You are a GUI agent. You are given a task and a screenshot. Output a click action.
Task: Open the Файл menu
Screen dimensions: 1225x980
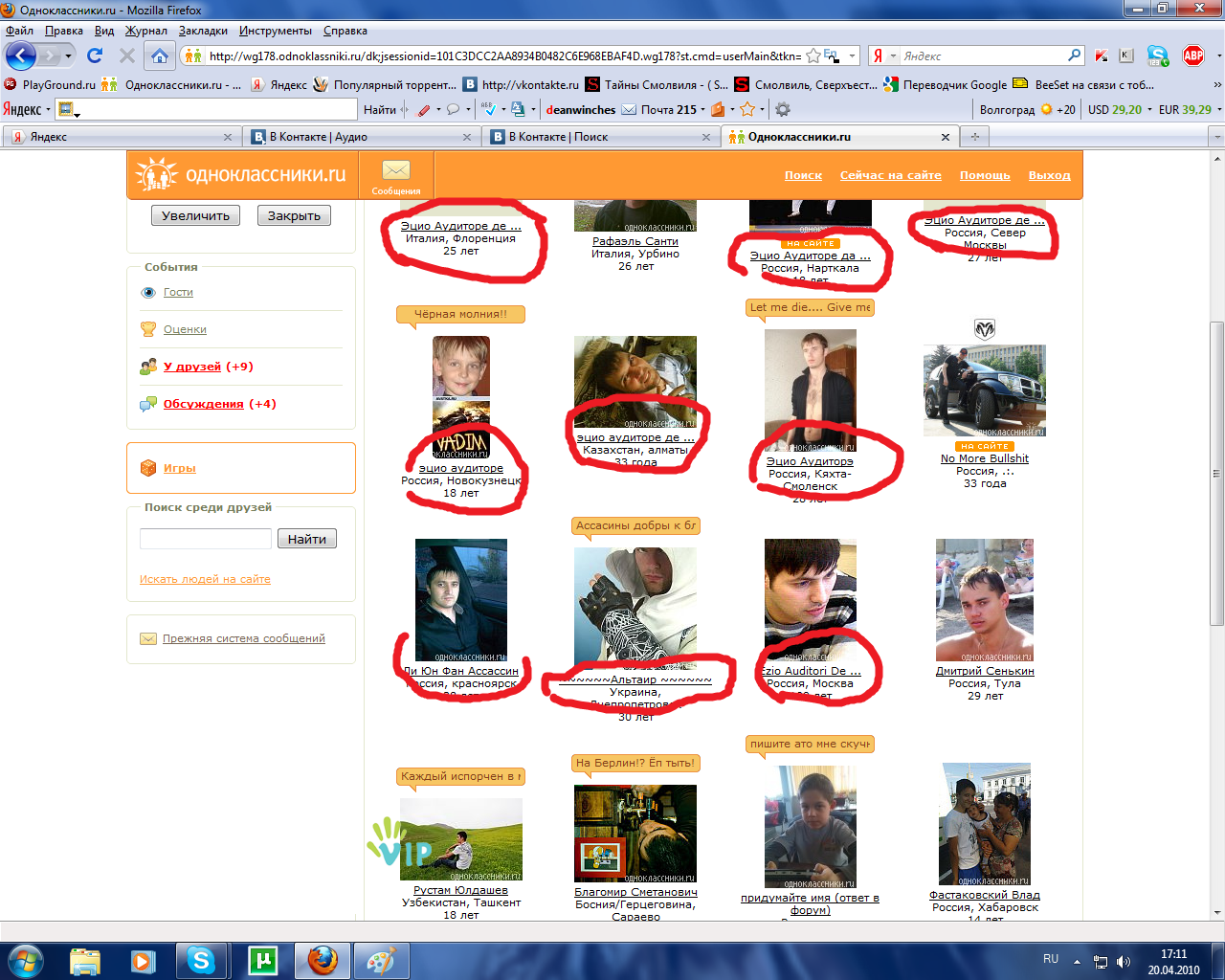point(19,31)
